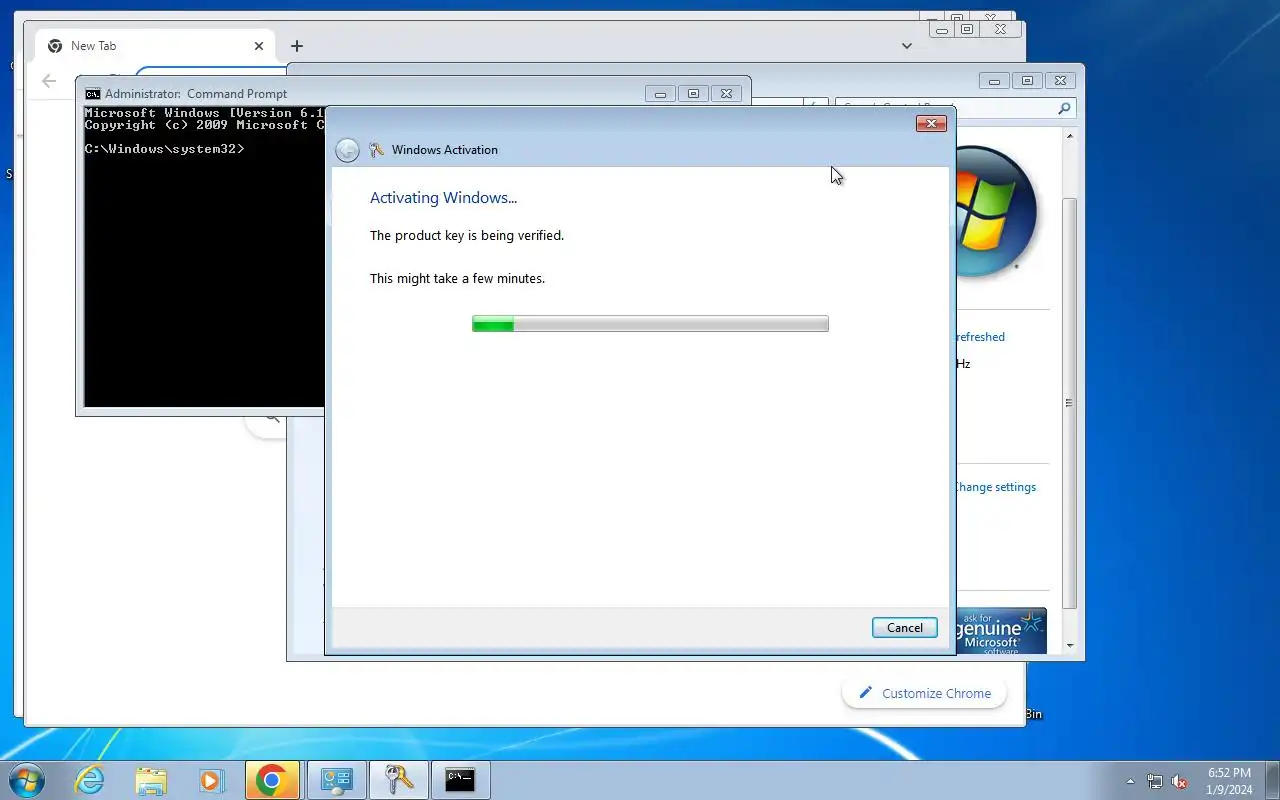Close the Windows Activation dialog
1280x800 pixels.
pyautogui.click(x=931, y=123)
